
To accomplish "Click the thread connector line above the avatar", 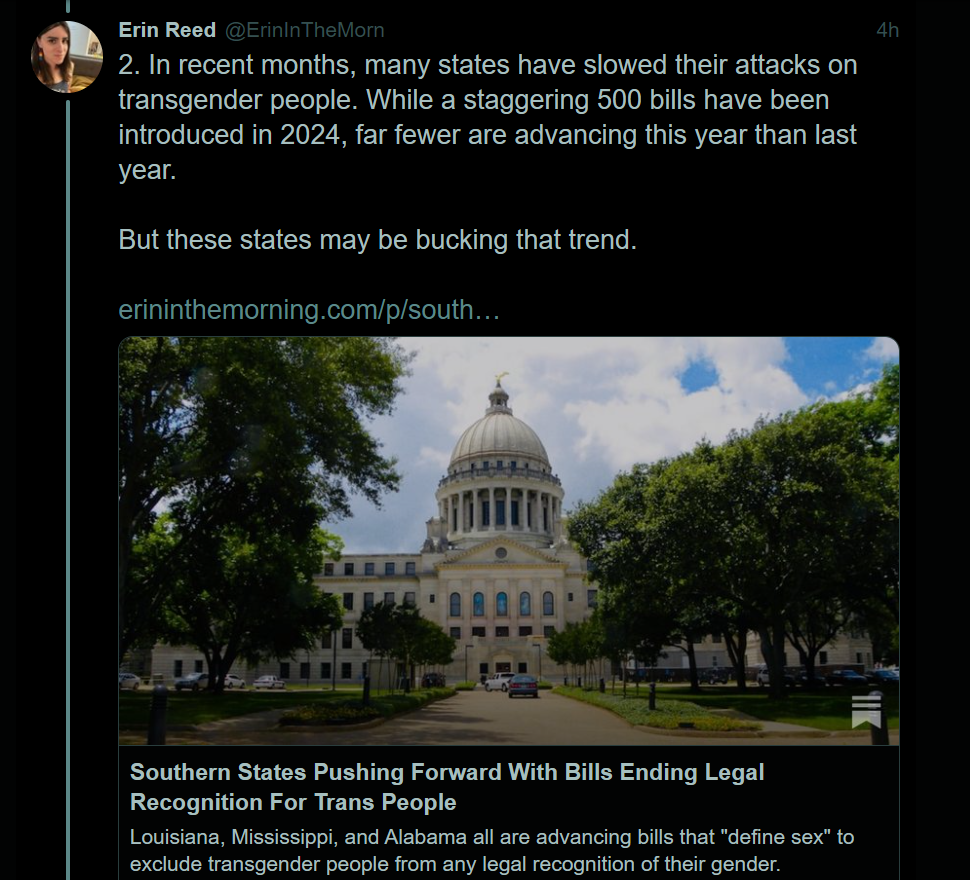I will click(x=68, y=6).
